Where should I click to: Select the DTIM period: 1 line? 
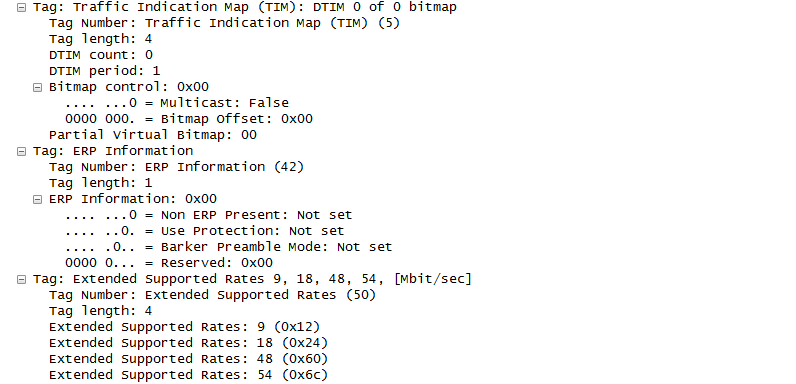coord(105,71)
